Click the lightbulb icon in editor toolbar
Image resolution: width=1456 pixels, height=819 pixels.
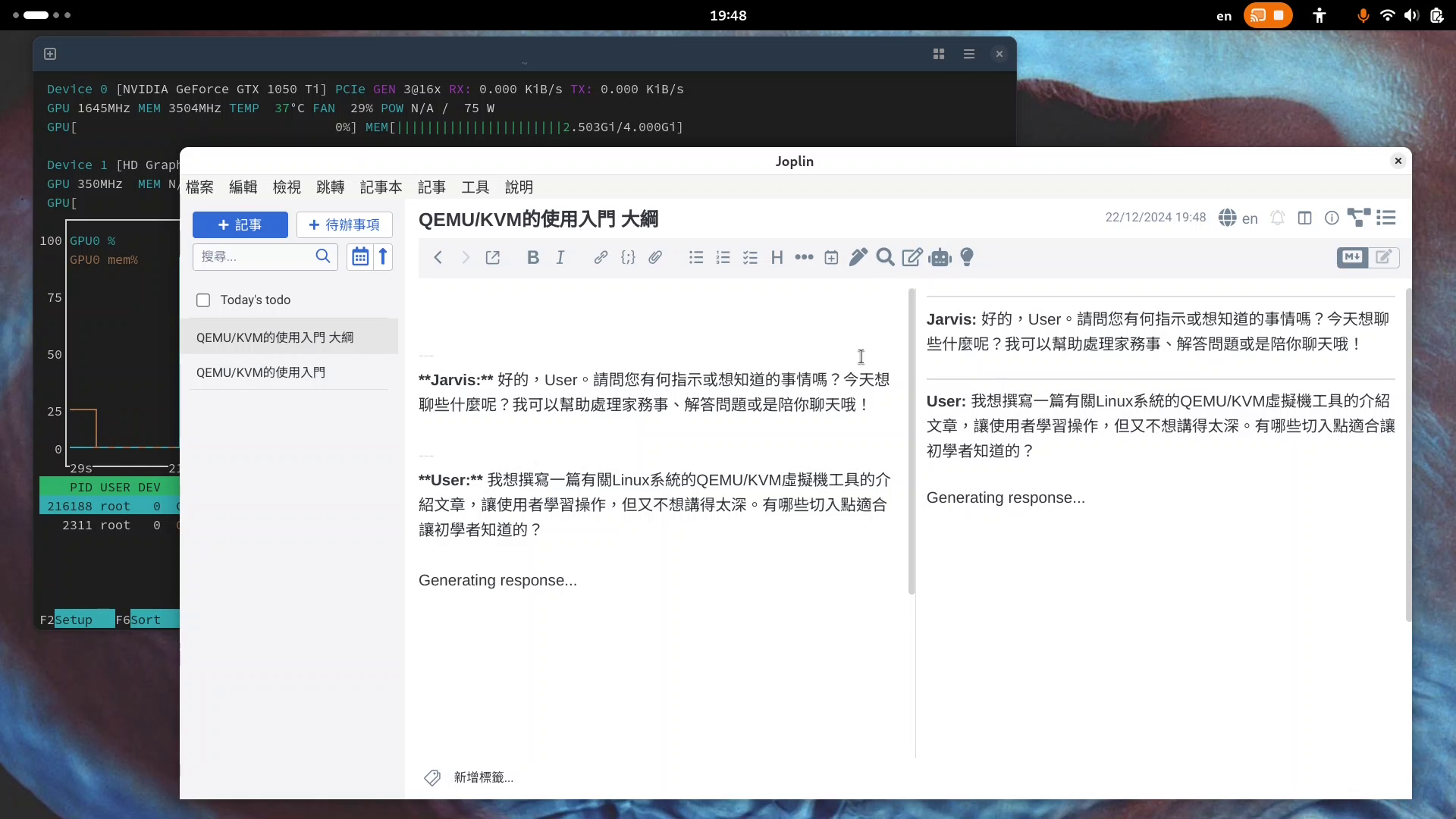(x=967, y=258)
